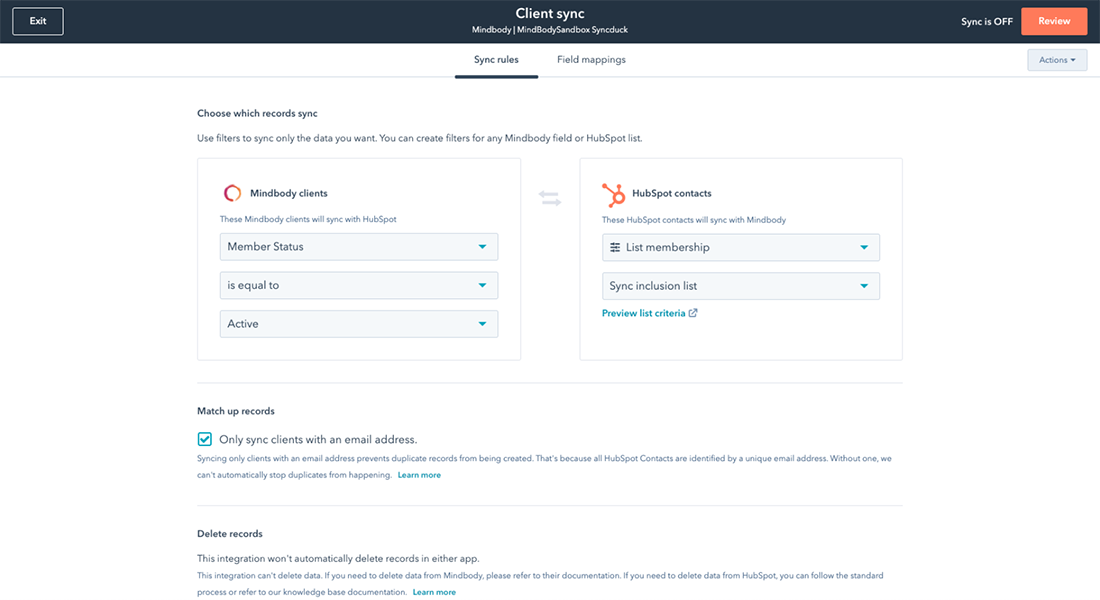
Task: Click 'These HubSpot contacts will sync with Mindbody' text
Action: coord(694,220)
